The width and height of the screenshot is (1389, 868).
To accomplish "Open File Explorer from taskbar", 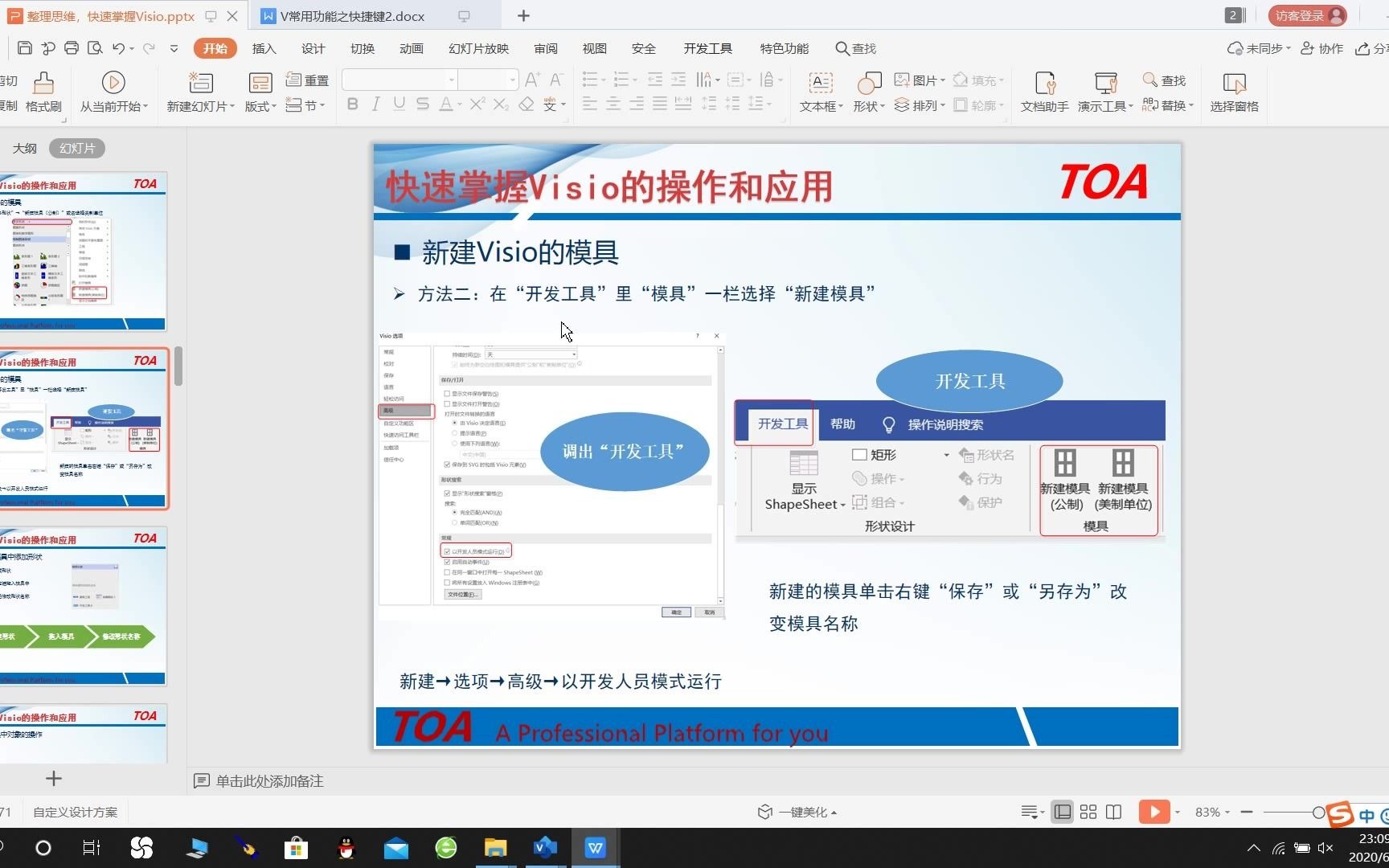I will click(495, 847).
